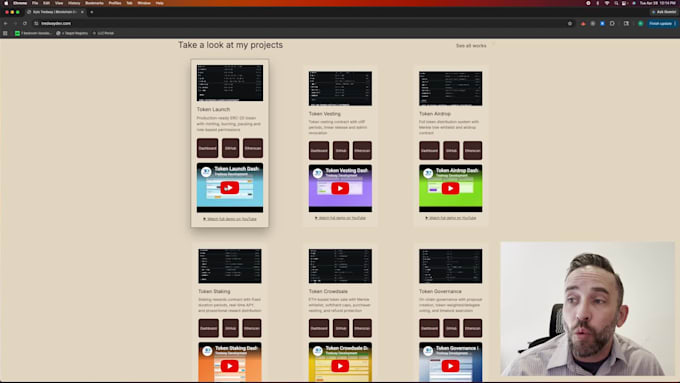This screenshot has width=680, height=383.
Task: Open the Profiles menu
Action: (x=115, y=3)
